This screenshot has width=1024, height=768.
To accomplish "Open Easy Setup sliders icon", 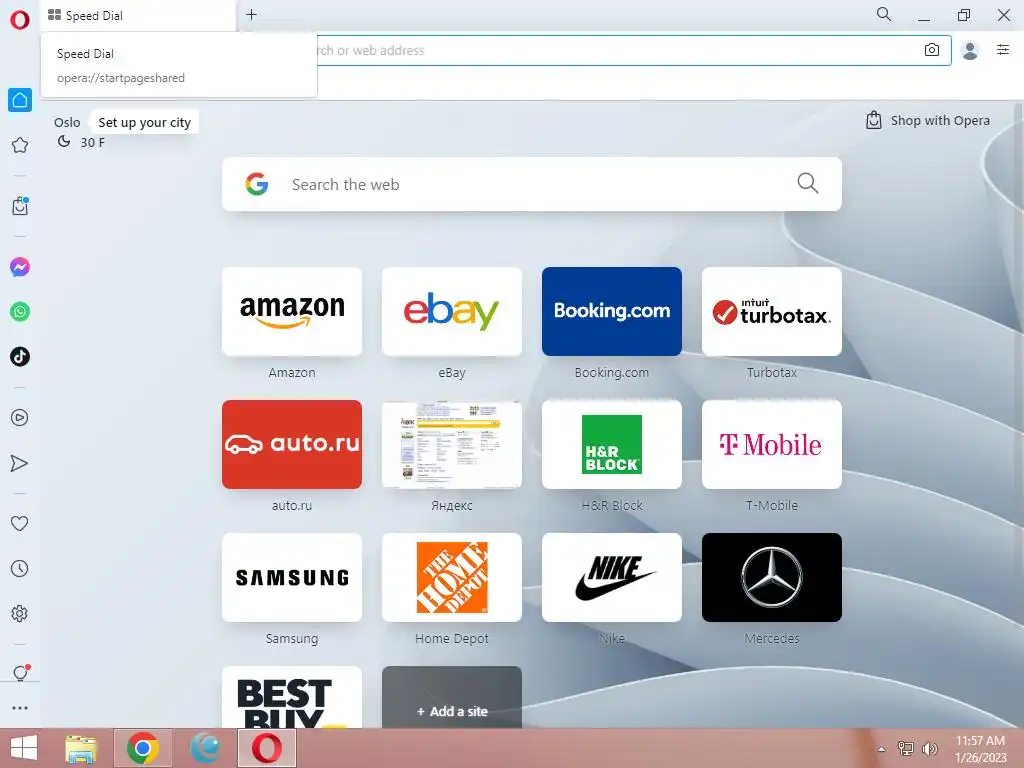I will coord(1003,50).
